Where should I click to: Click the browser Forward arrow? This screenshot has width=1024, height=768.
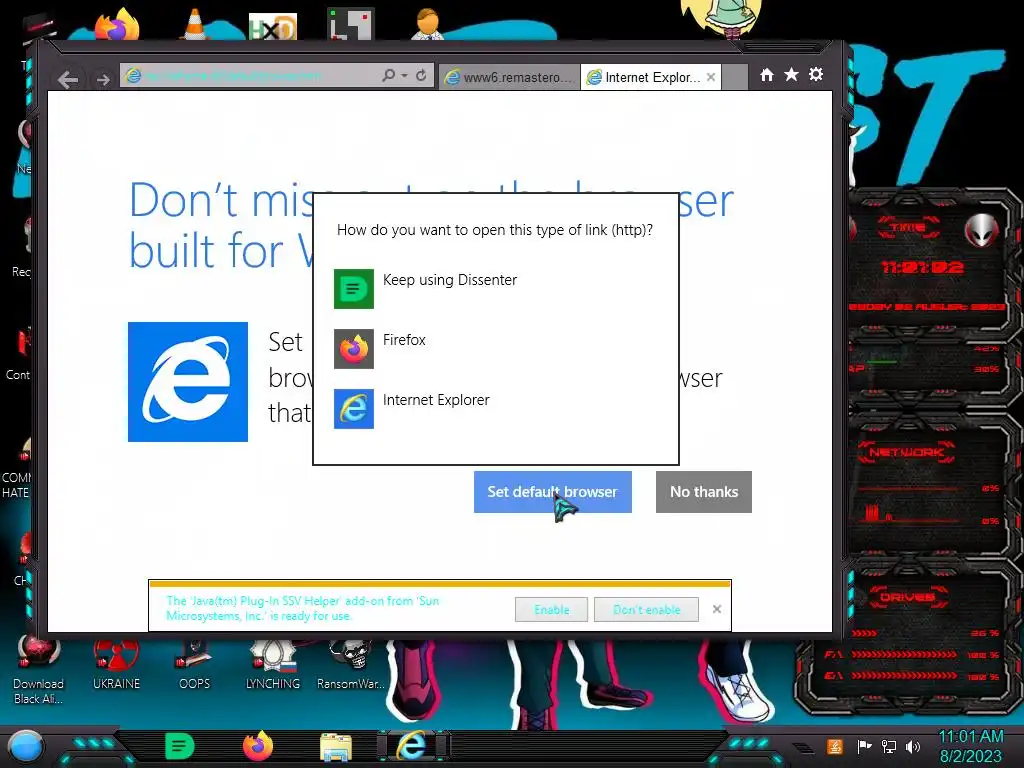[x=103, y=80]
